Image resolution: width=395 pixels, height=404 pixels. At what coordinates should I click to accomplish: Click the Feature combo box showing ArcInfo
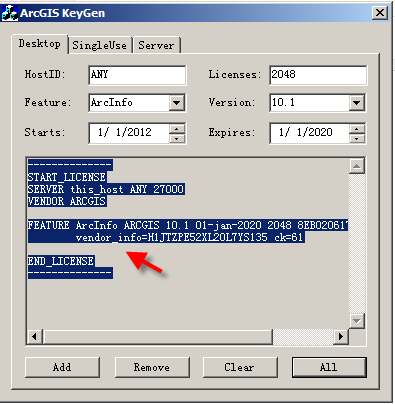tap(137, 103)
